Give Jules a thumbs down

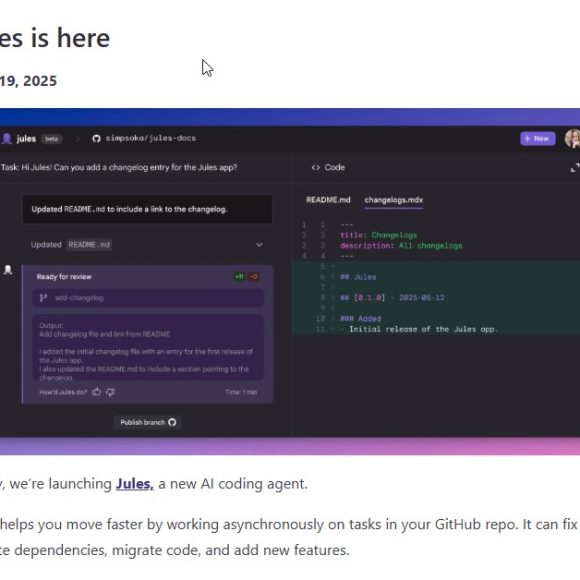tap(110, 392)
